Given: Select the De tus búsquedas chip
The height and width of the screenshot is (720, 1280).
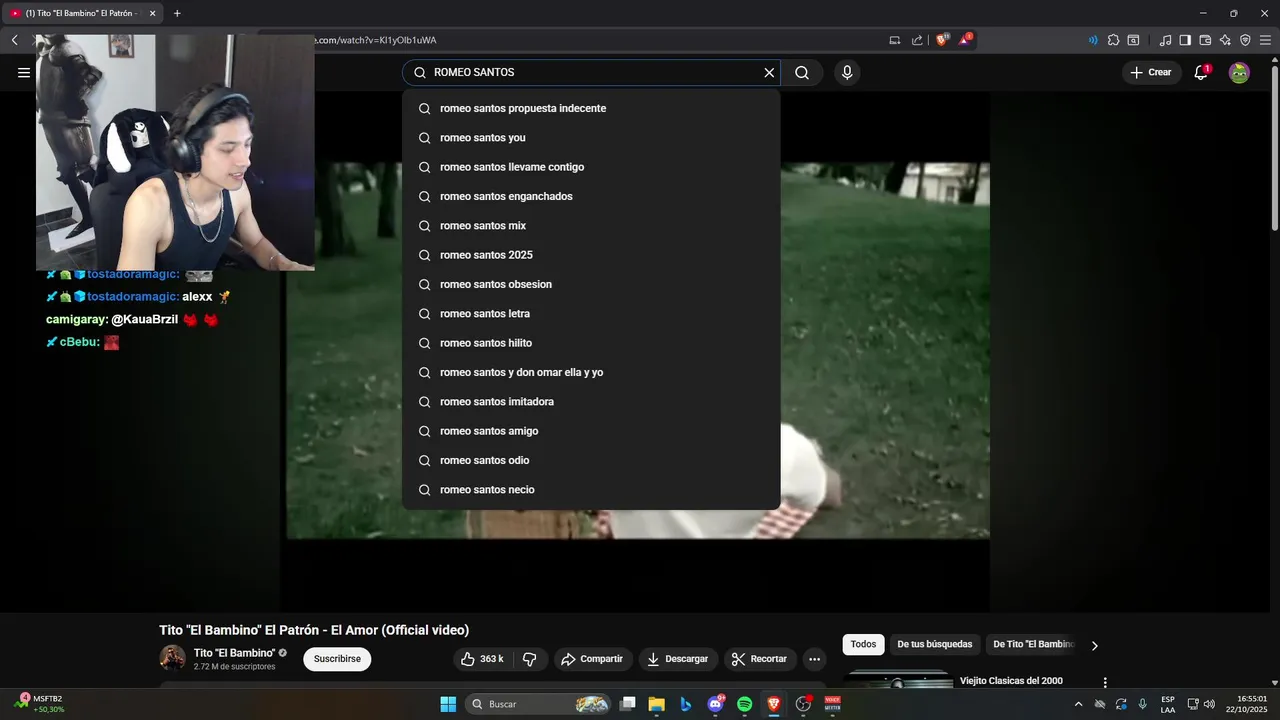Looking at the screenshot, I should [934, 644].
